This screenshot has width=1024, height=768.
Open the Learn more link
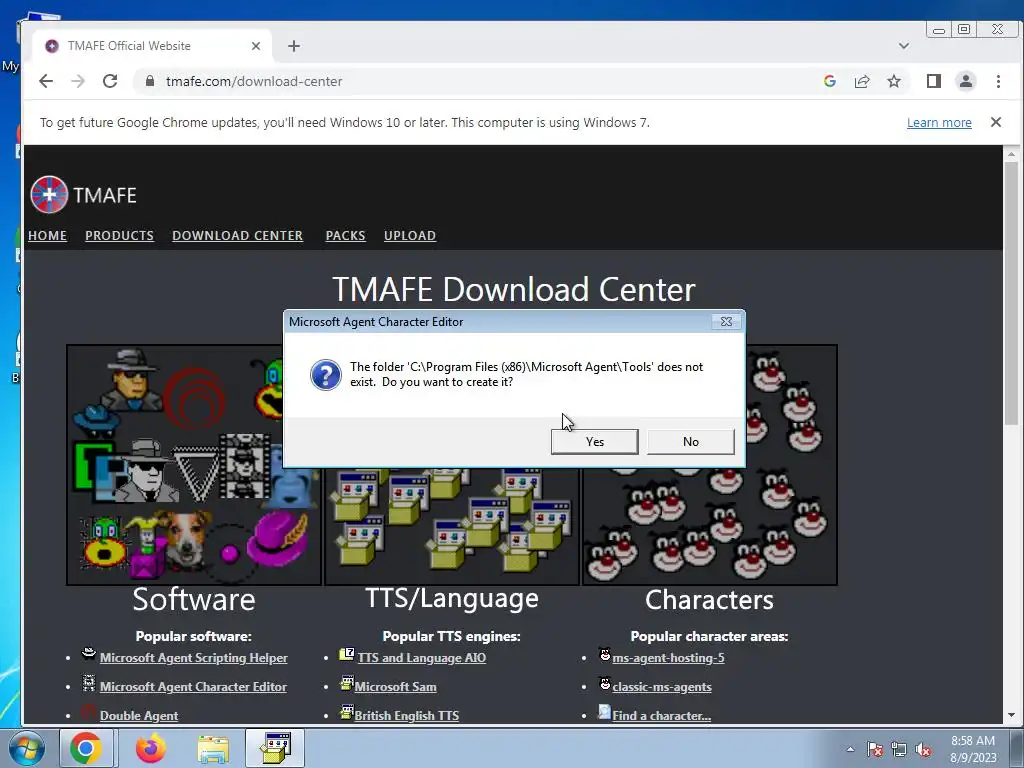(938, 122)
